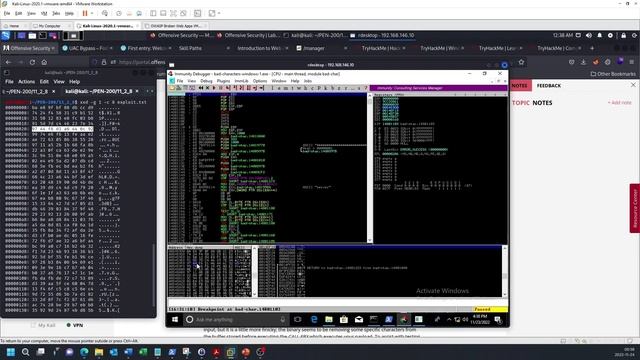Expand the VMware stretch guest dropdown arrow
This screenshot has height=360, width=640.
(x=219, y=13)
